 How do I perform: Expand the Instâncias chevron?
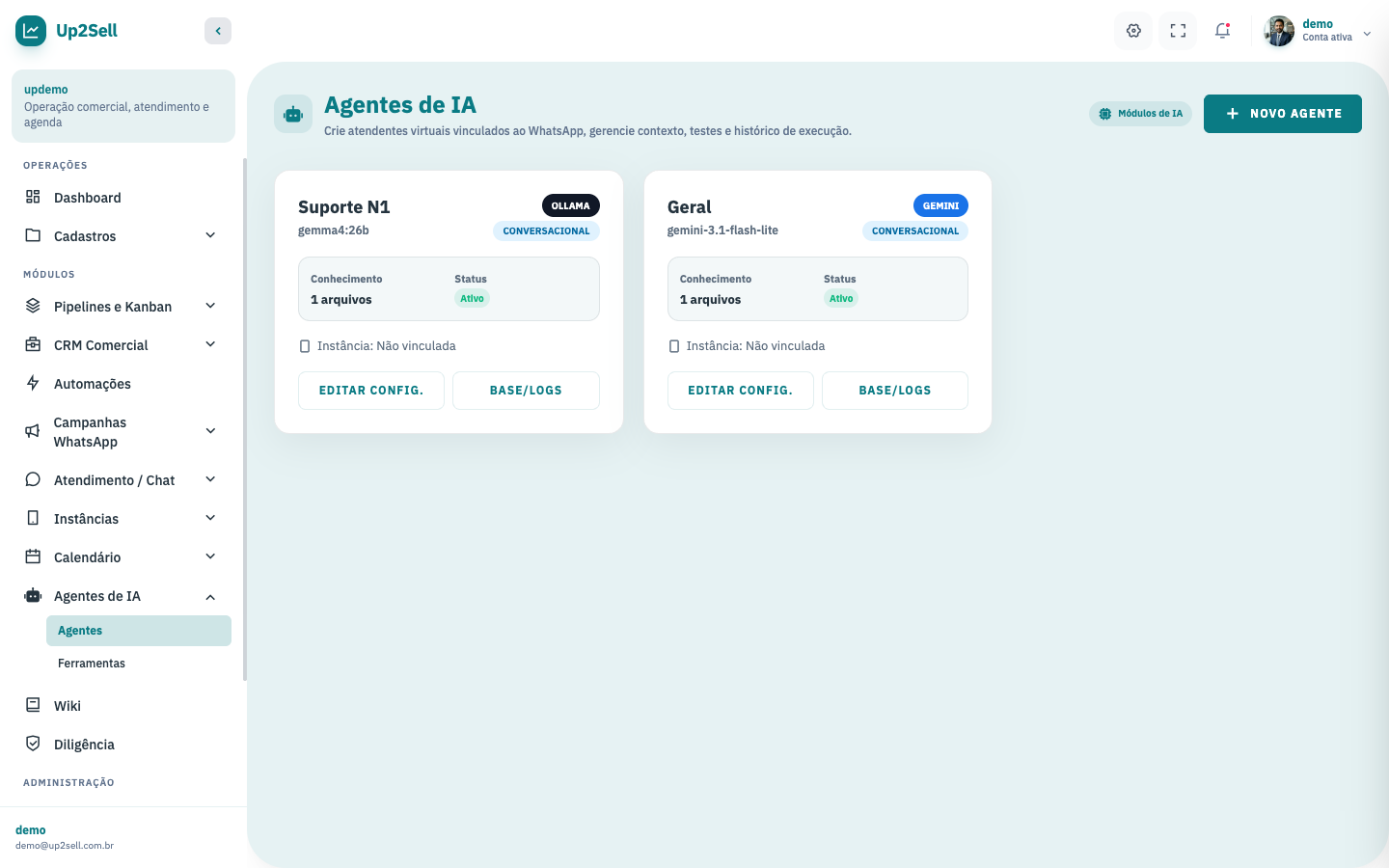pos(210,518)
